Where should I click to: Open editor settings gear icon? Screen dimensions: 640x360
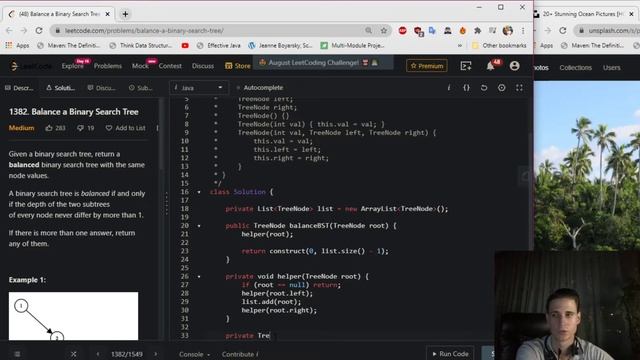(502, 88)
